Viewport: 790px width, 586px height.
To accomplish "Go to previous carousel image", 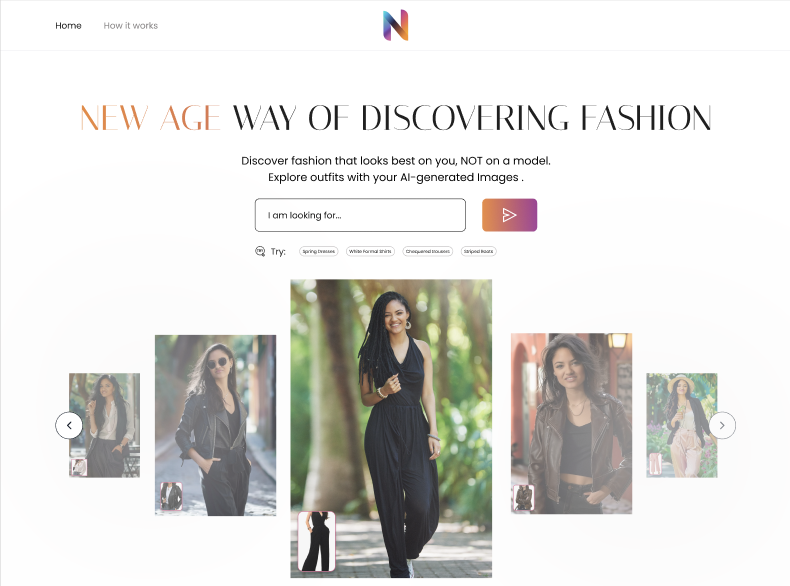I will (x=69, y=425).
